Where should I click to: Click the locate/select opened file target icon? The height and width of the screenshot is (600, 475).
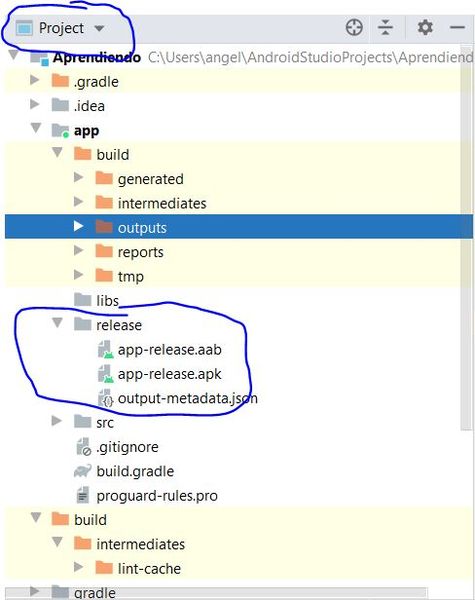pyautogui.click(x=354, y=28)
